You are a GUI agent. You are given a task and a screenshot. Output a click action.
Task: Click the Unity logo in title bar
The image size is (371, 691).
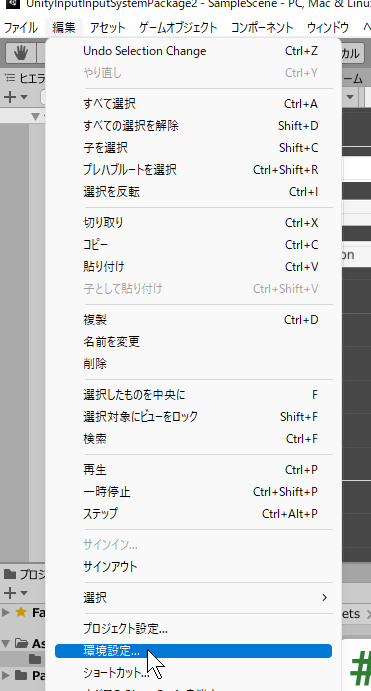coord(12,4)
